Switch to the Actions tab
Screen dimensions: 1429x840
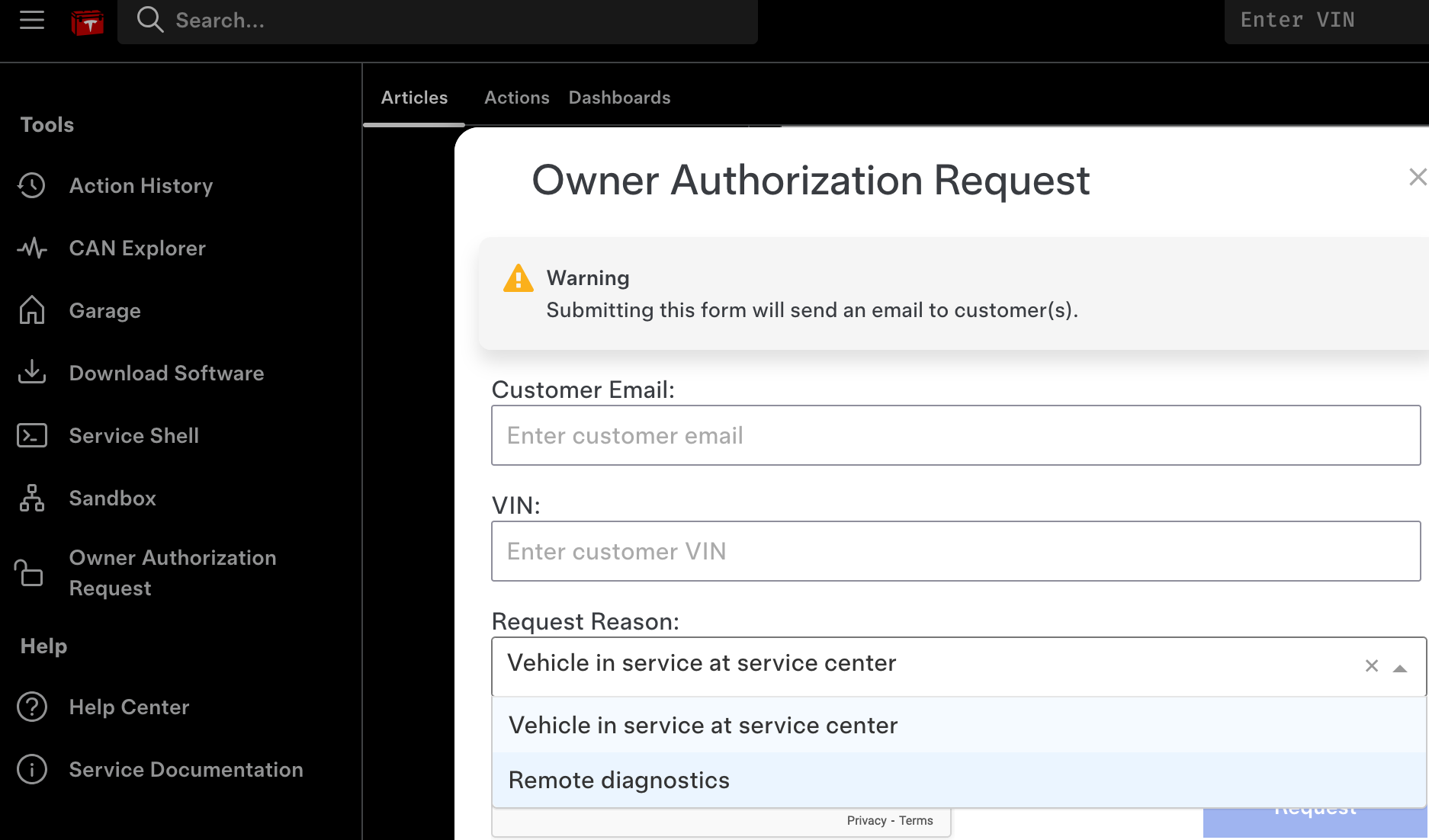516,98
